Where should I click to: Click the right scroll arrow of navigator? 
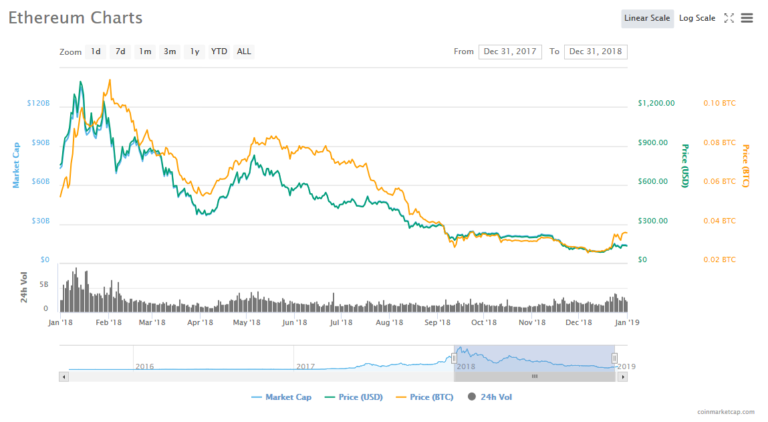(622, 376)
